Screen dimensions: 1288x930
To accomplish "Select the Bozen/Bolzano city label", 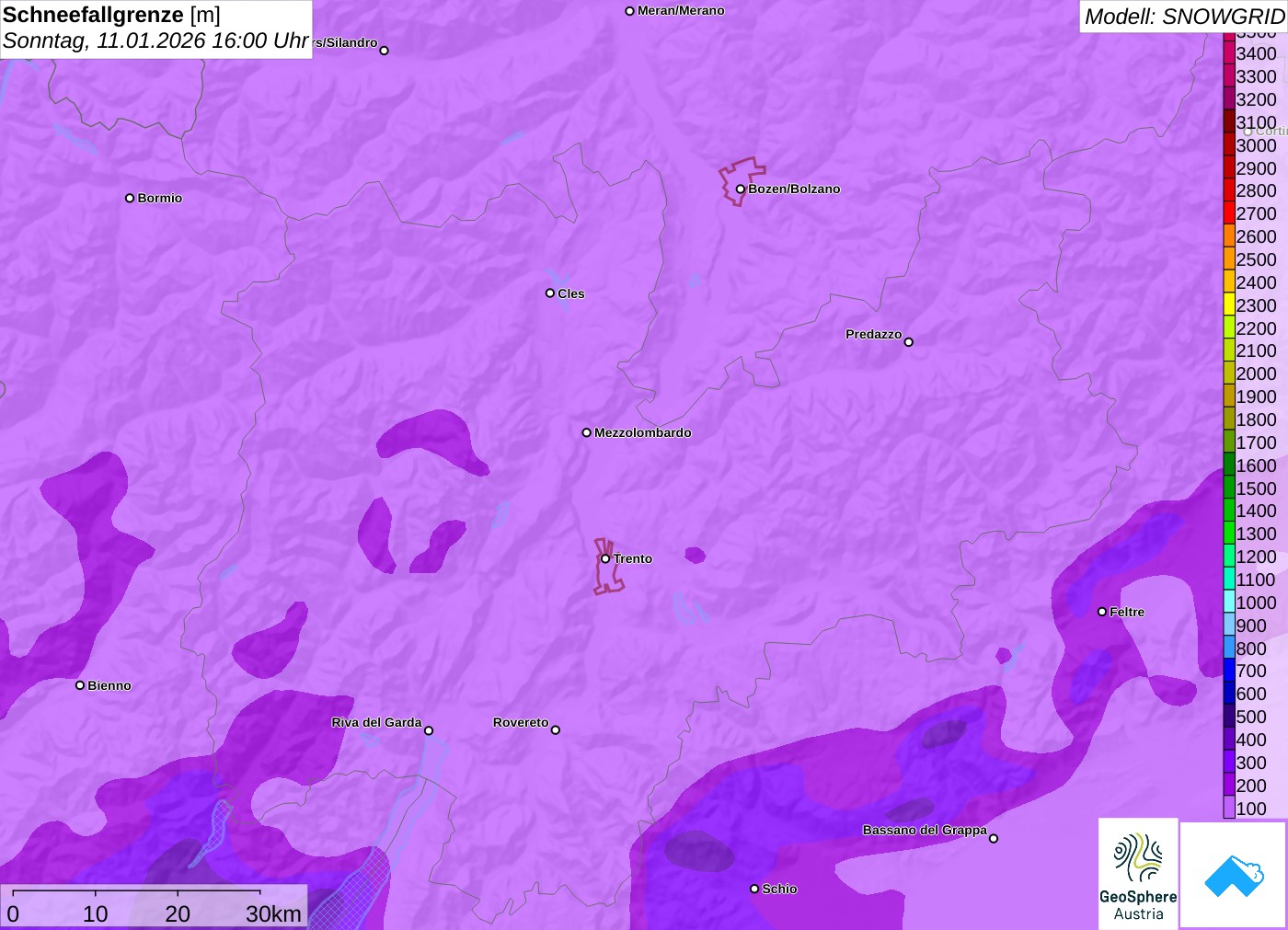I will (794, 189).
